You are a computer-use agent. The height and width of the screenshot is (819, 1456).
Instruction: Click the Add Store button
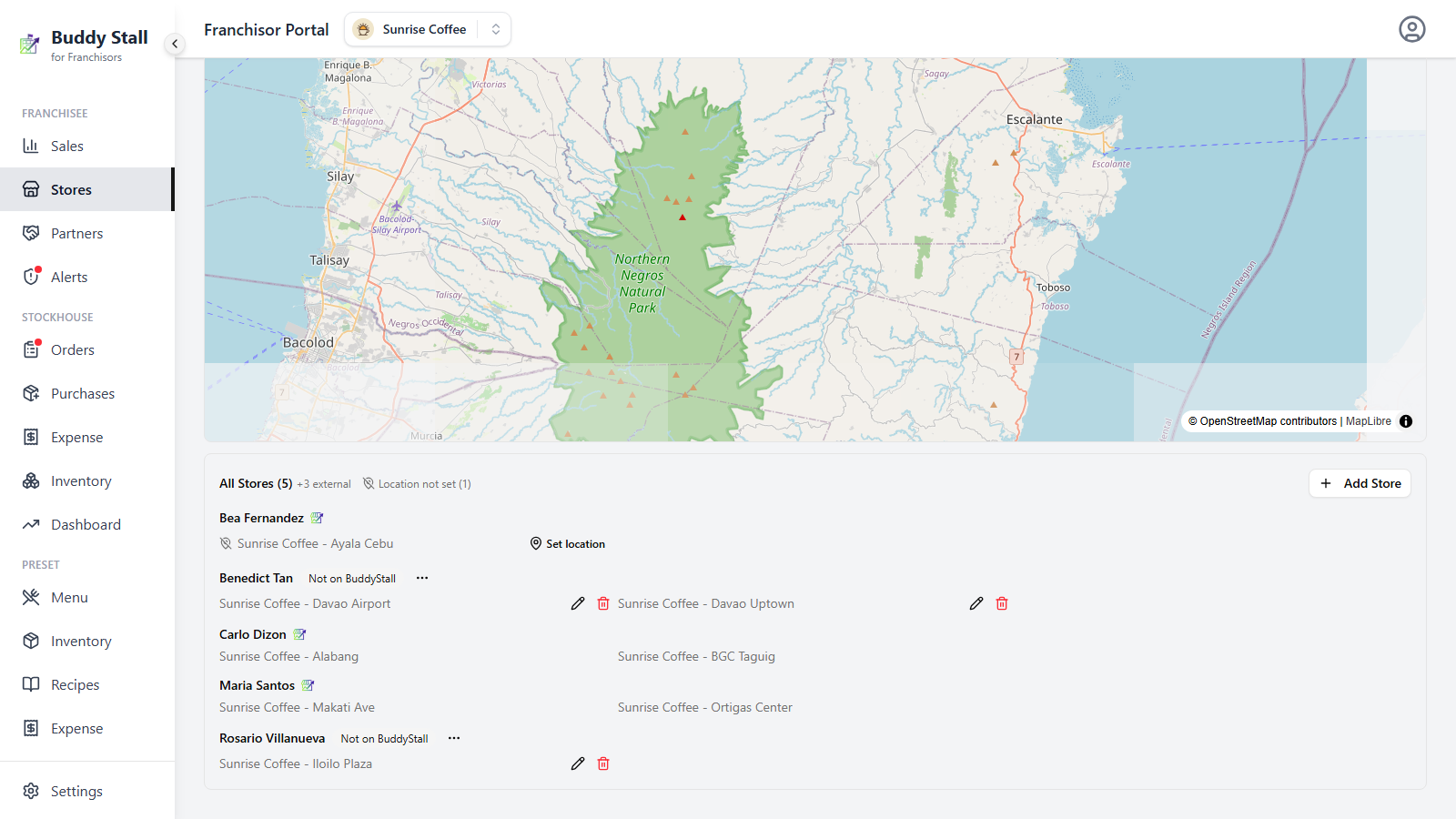pos(1360,483)
